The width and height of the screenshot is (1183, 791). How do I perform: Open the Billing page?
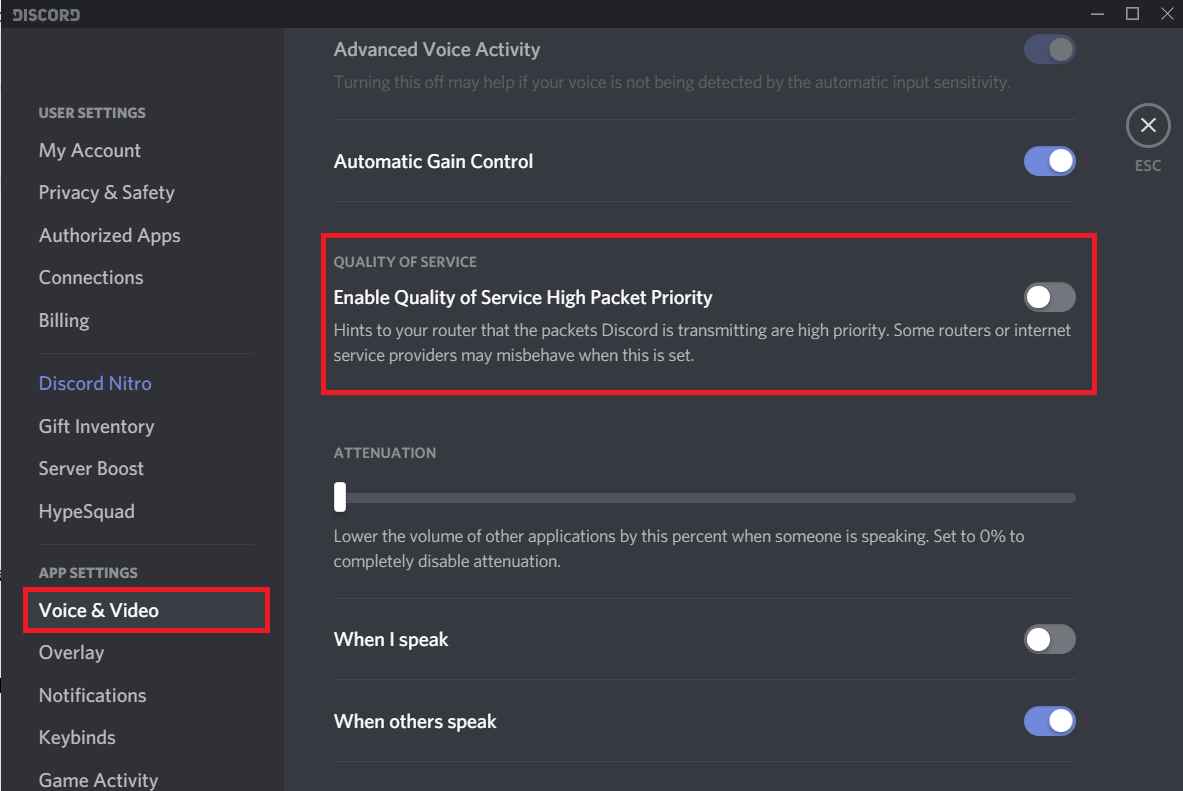pos(64,320)
